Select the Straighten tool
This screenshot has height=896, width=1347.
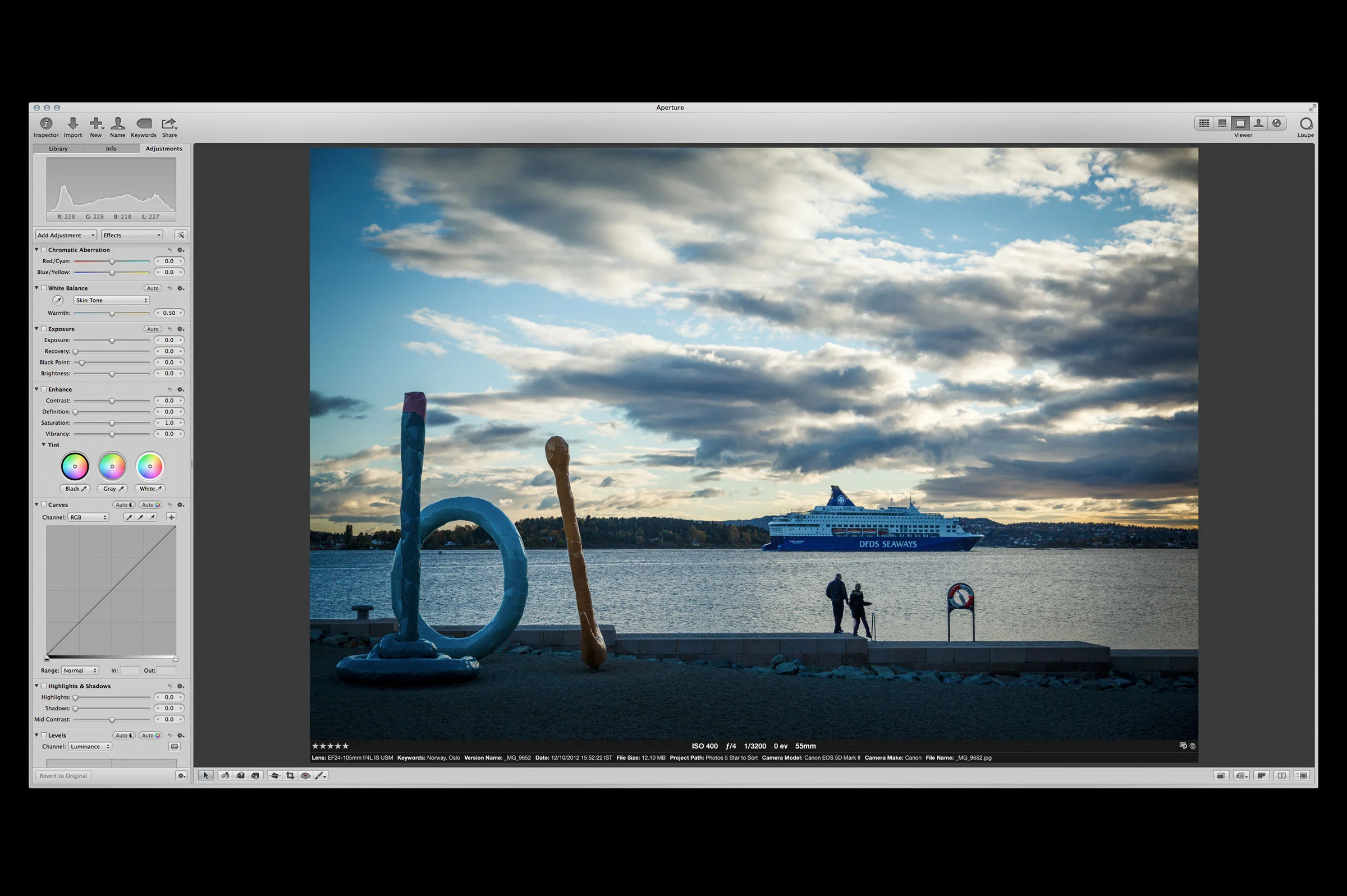(275, 775)
